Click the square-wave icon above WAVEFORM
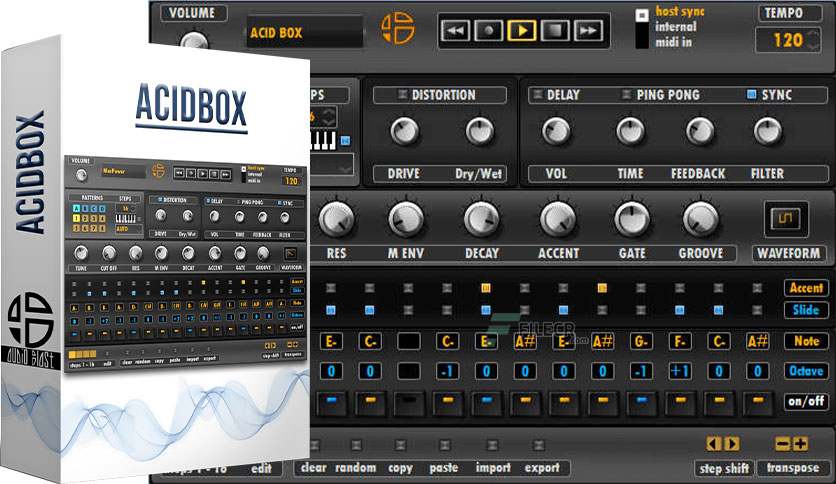 786,219
